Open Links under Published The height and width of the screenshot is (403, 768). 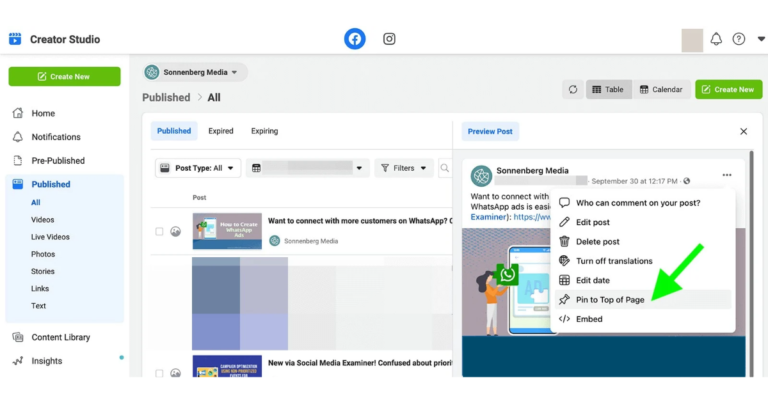pos(40,288)
